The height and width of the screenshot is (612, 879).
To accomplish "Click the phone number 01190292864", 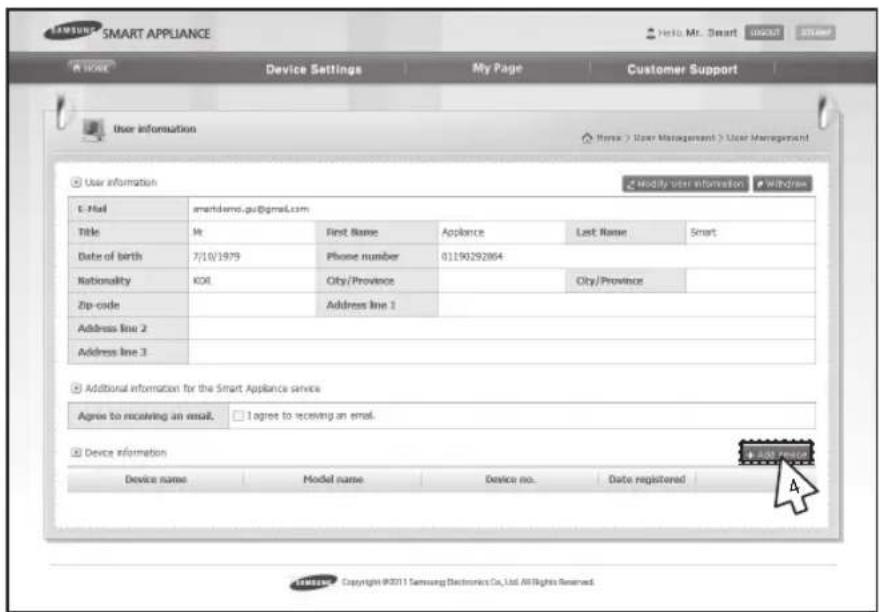I will coord(471,257).
